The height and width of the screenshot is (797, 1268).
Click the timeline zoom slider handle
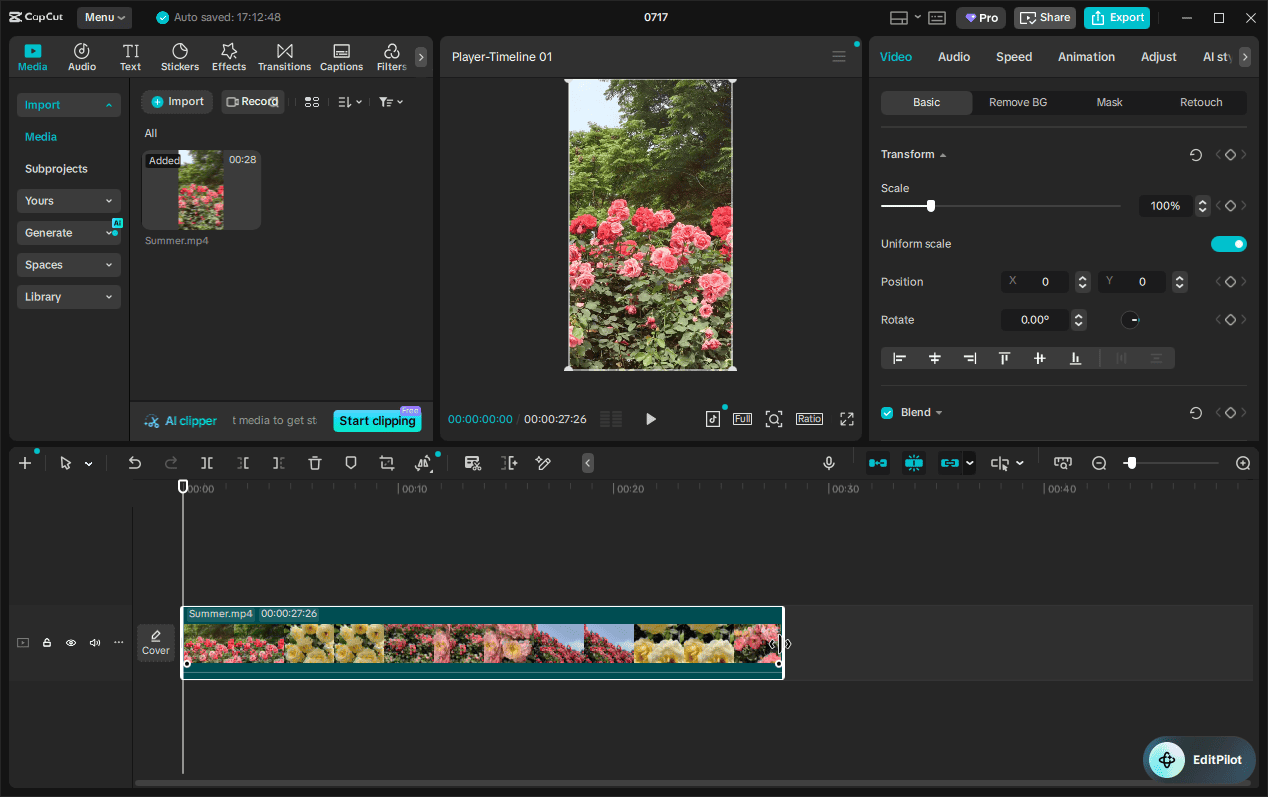pos(1131,463)
